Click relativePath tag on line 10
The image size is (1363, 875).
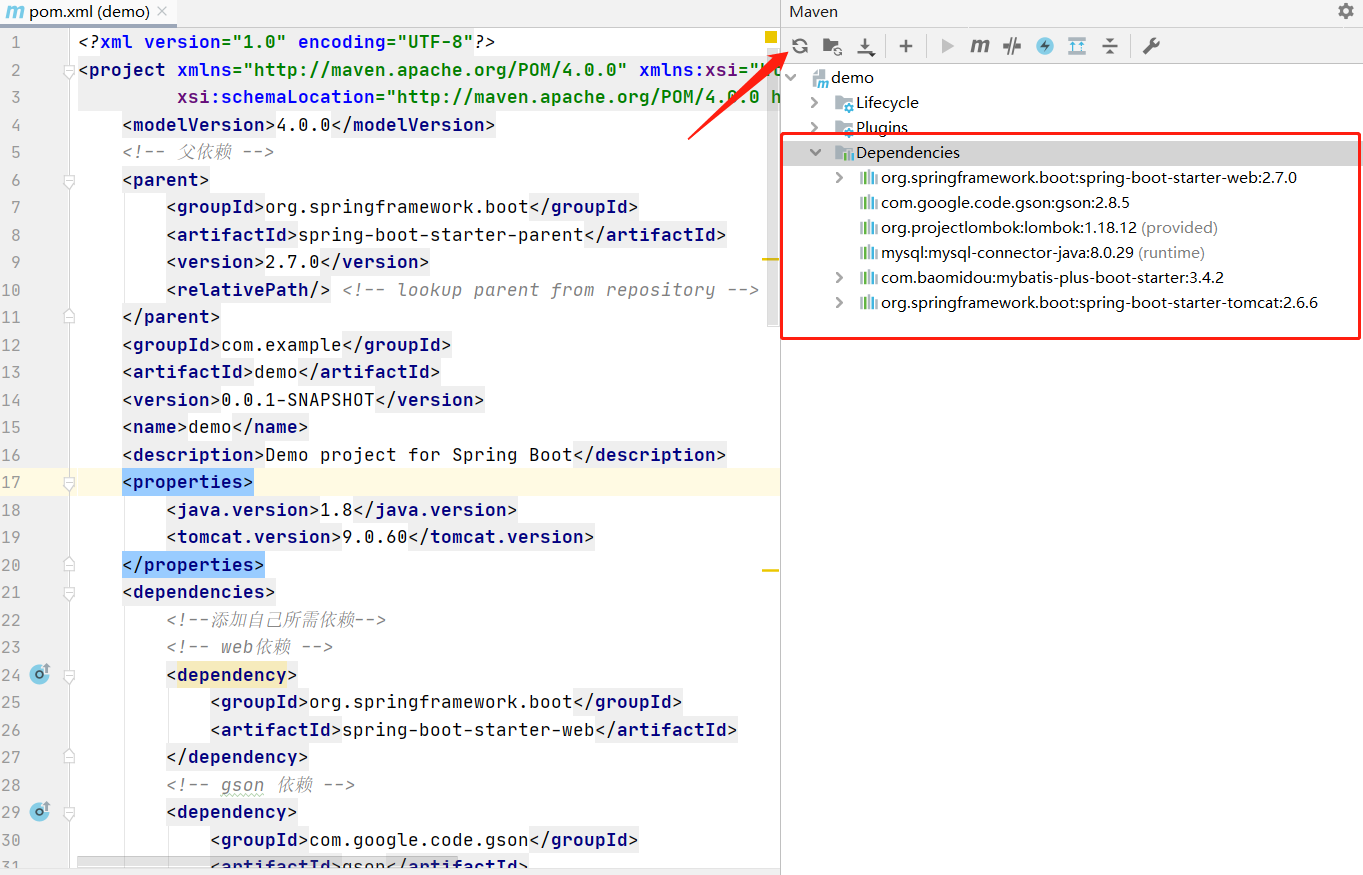(248, 290)
